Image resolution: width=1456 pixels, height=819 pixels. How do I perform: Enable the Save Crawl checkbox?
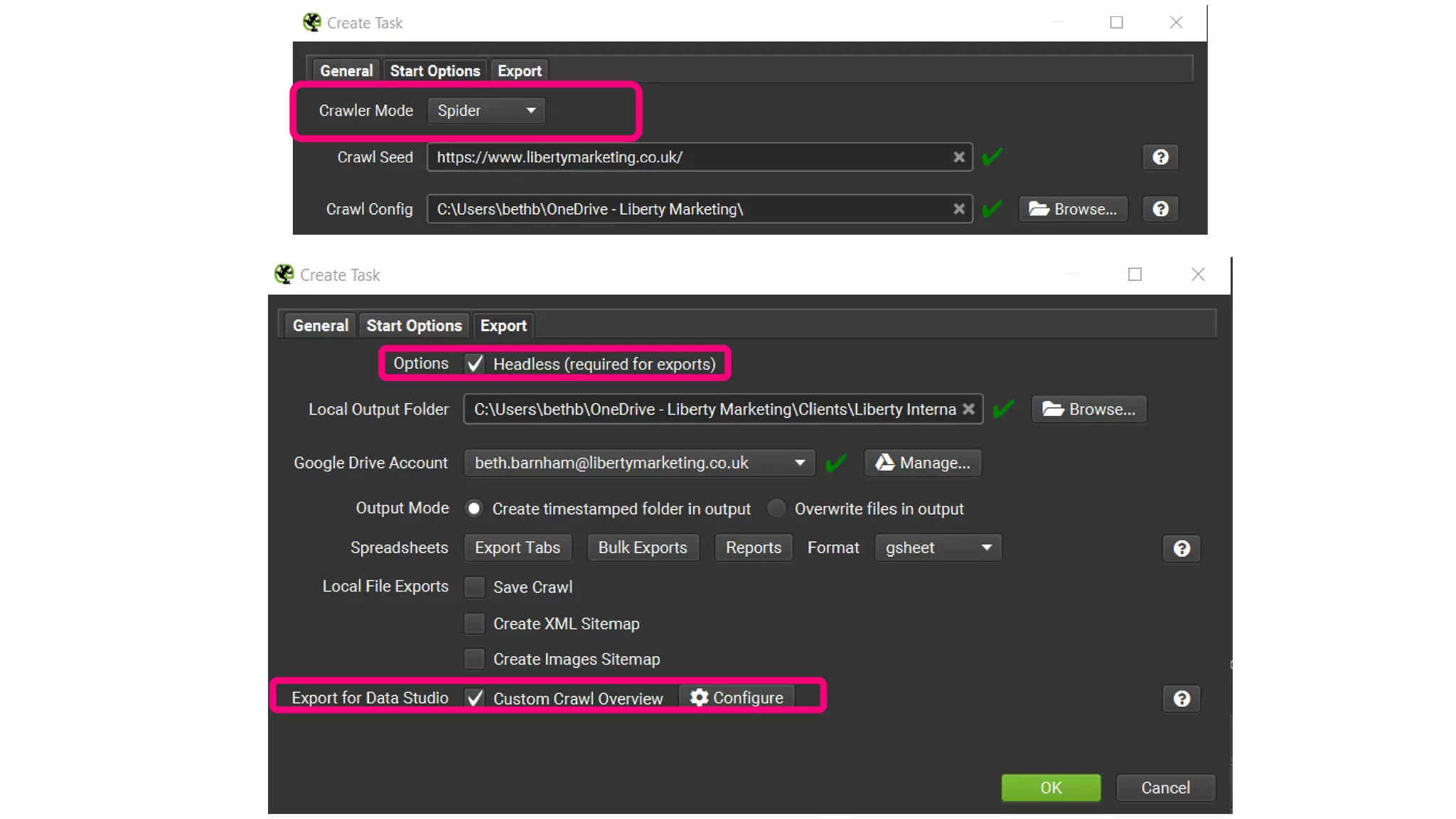click(474, 587)
